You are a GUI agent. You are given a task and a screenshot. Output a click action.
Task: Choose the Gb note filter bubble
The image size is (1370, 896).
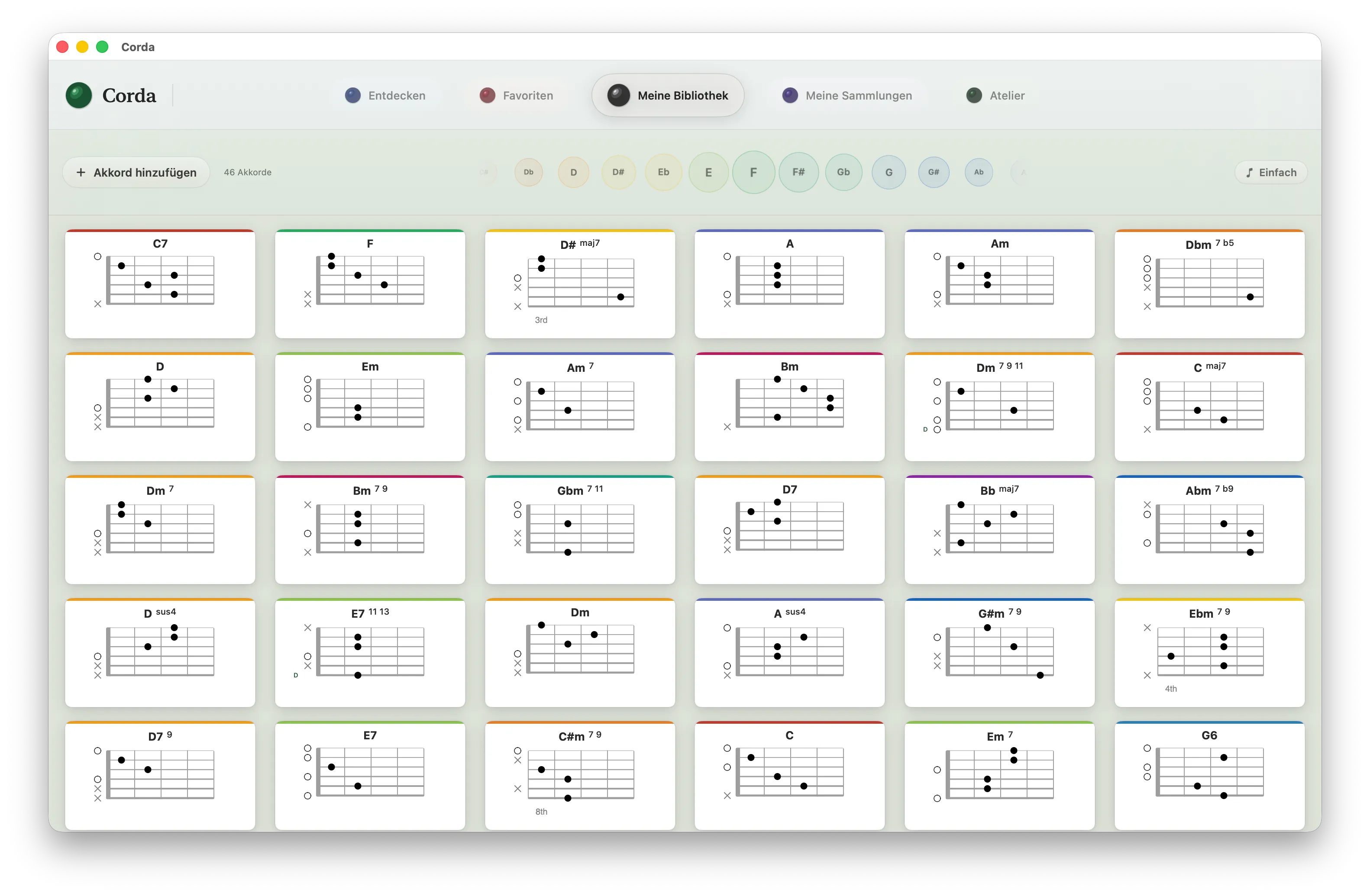coord(843,172)
